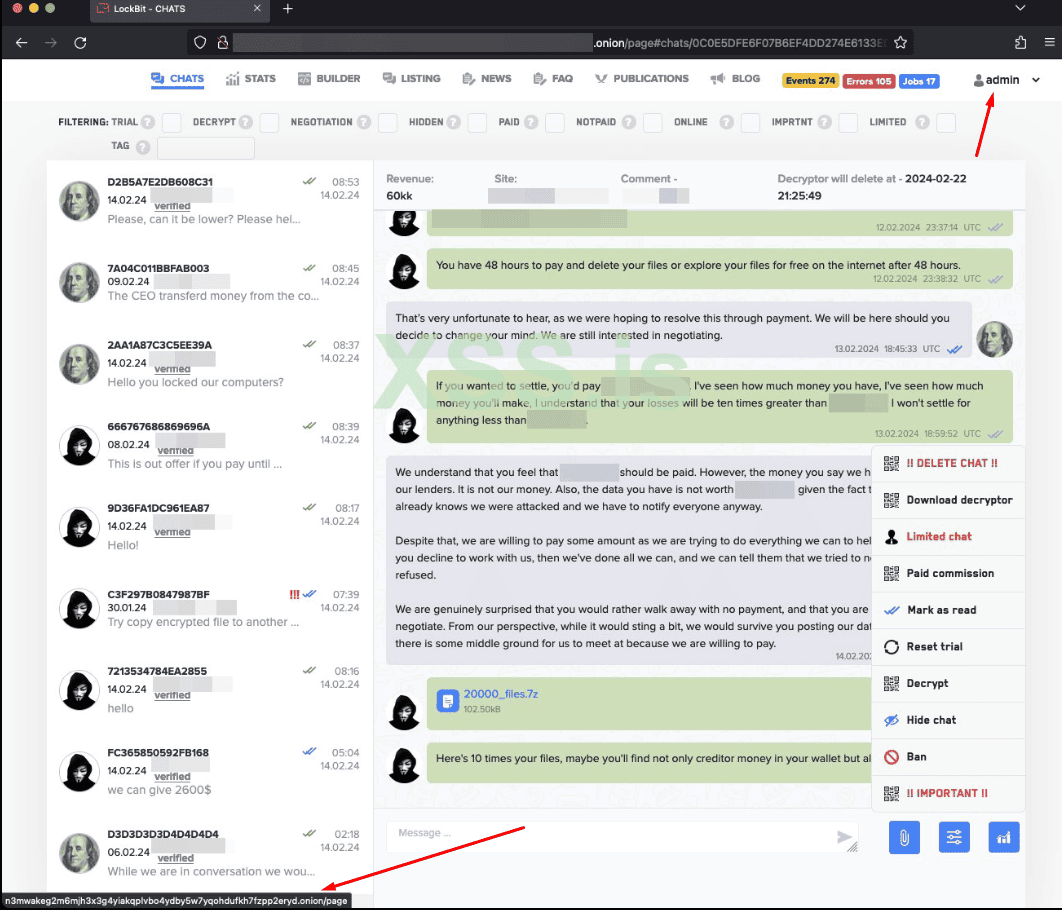Image resolution: width=1062 pixels, height=910 pixels.
Task: Click the Errors 105 badge
Action: coord(868,81)
